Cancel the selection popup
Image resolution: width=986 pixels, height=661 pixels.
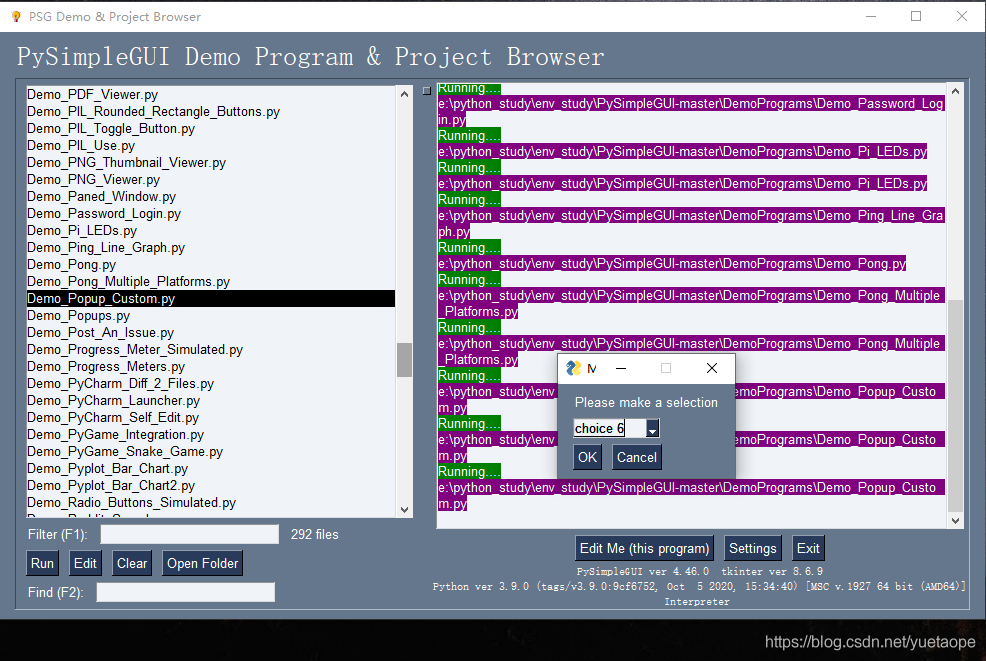[x=636, y=457]
